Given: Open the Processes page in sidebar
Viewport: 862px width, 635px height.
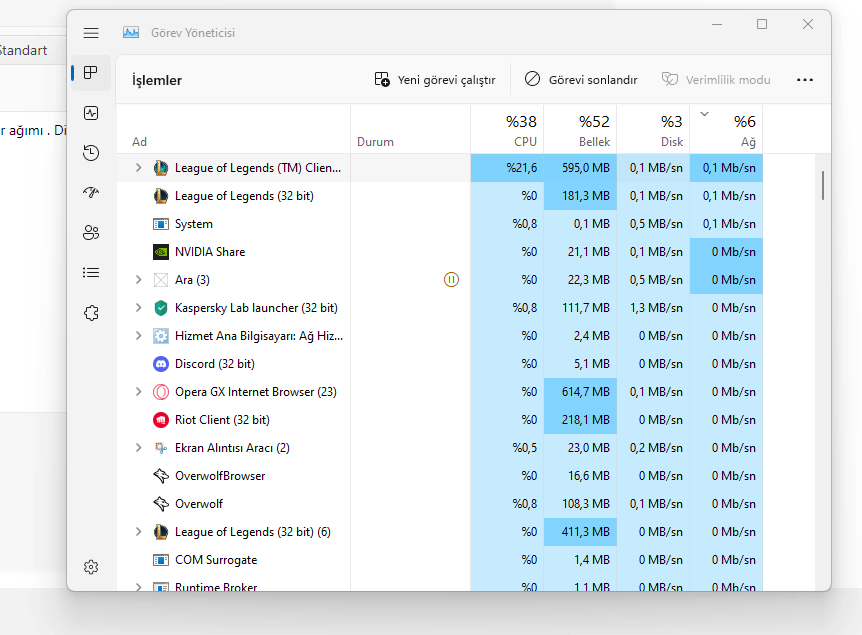Looking at the screenshot, I should (x=91, y=73).
